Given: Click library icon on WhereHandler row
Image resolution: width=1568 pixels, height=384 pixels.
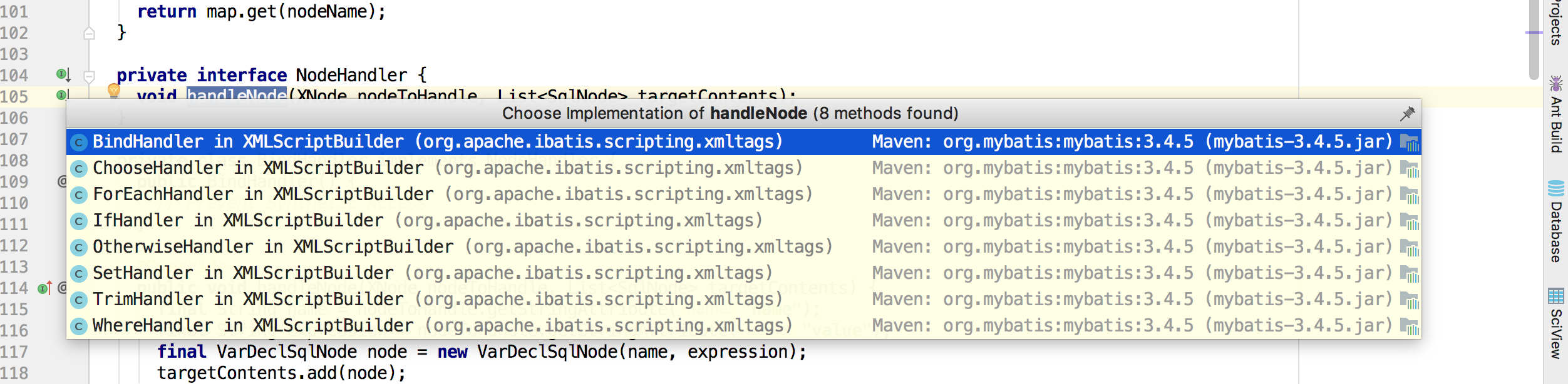Looking at the screenshot, I should 1409,326.
